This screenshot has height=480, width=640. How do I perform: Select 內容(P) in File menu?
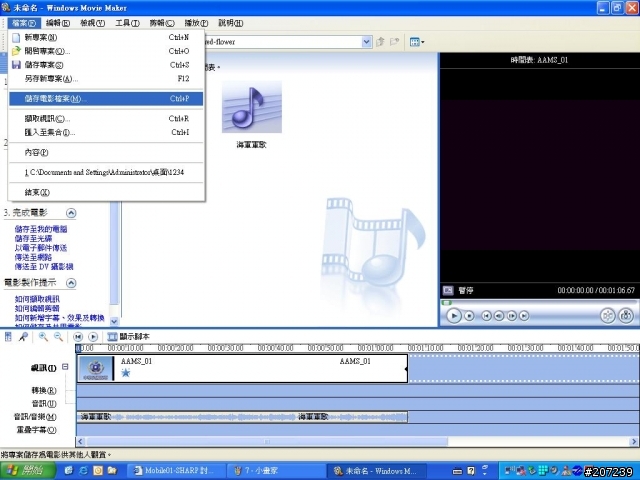coord(106,152)
